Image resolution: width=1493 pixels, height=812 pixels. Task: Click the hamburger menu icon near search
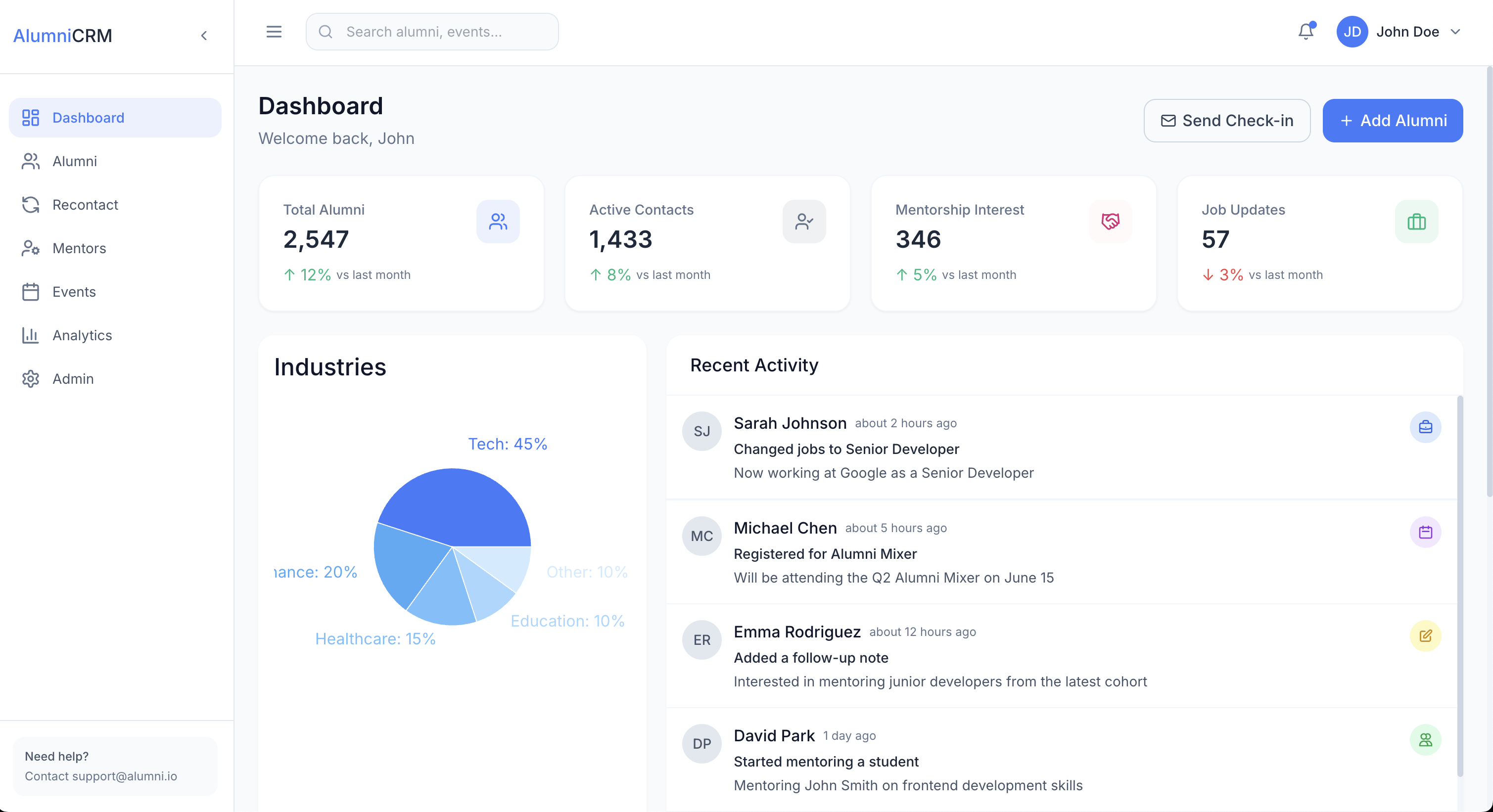pos(274,32)
